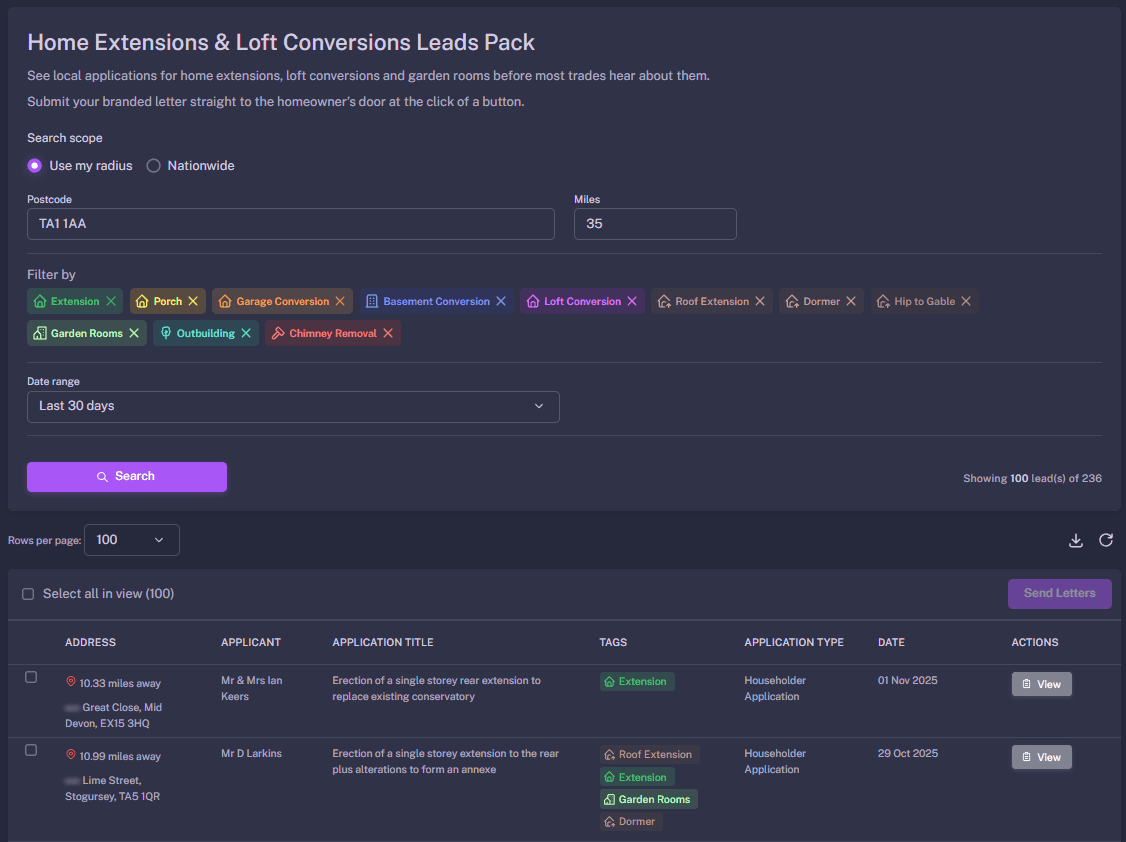Image resolution: width=1126 pixels, height=842 pixels.
Task: Remove the Hip to Gable filter tag
Action: (965, 300)
